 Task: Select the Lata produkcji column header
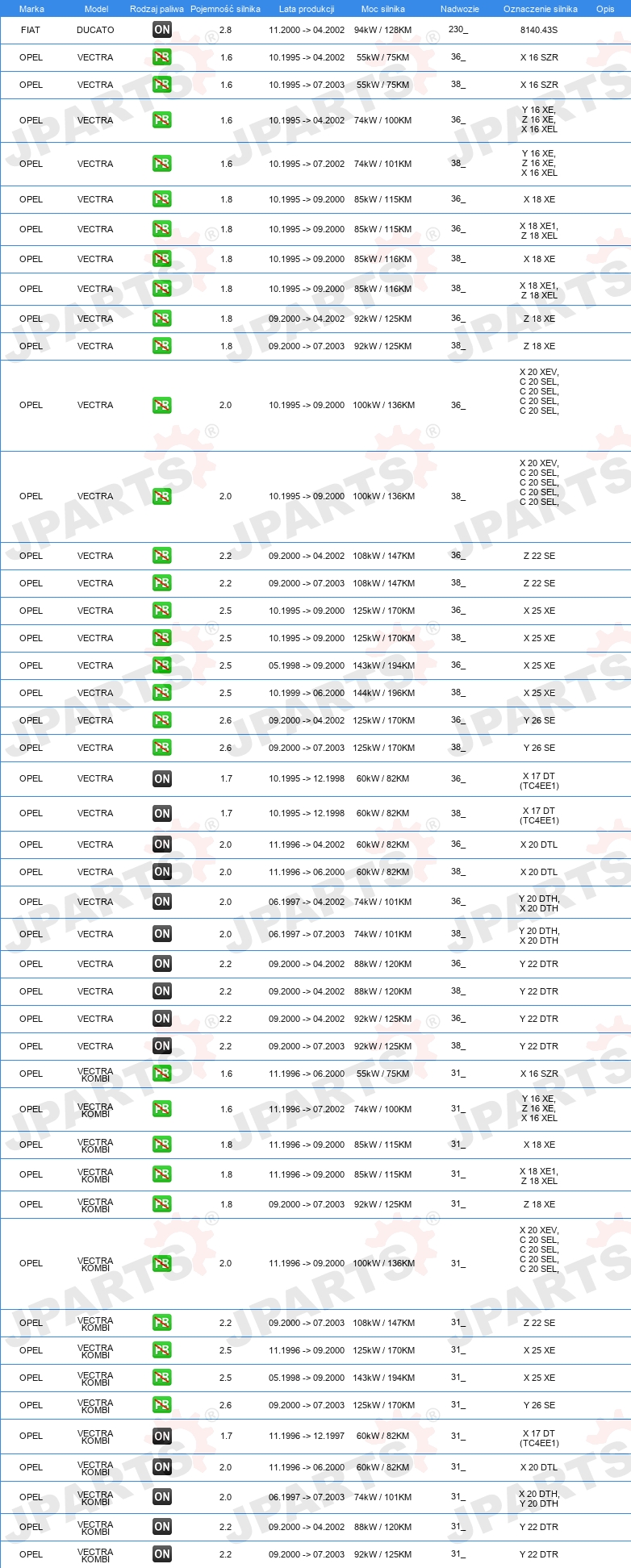[307, 9]
